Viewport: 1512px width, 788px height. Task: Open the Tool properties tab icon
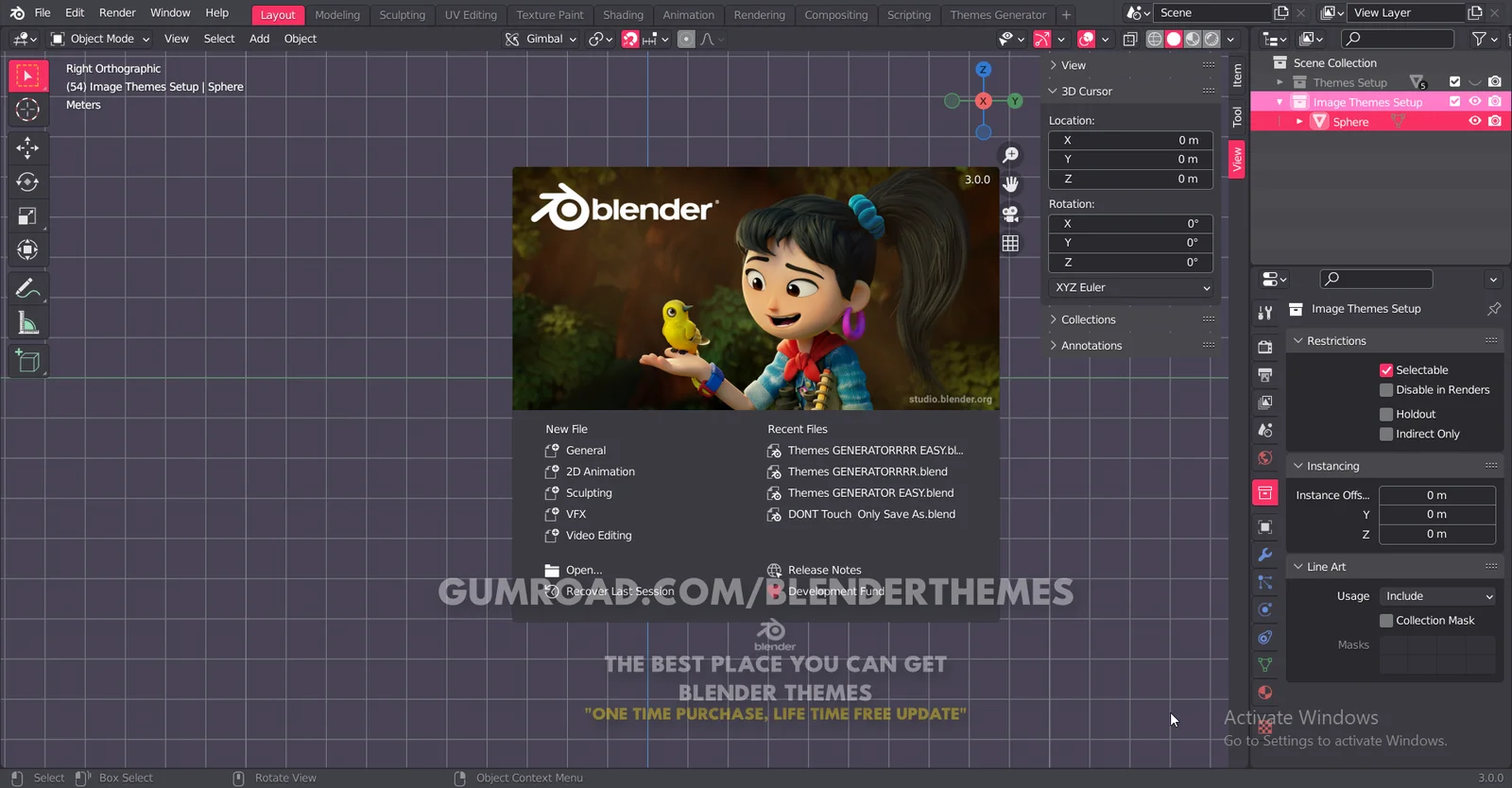[1265, 313]
